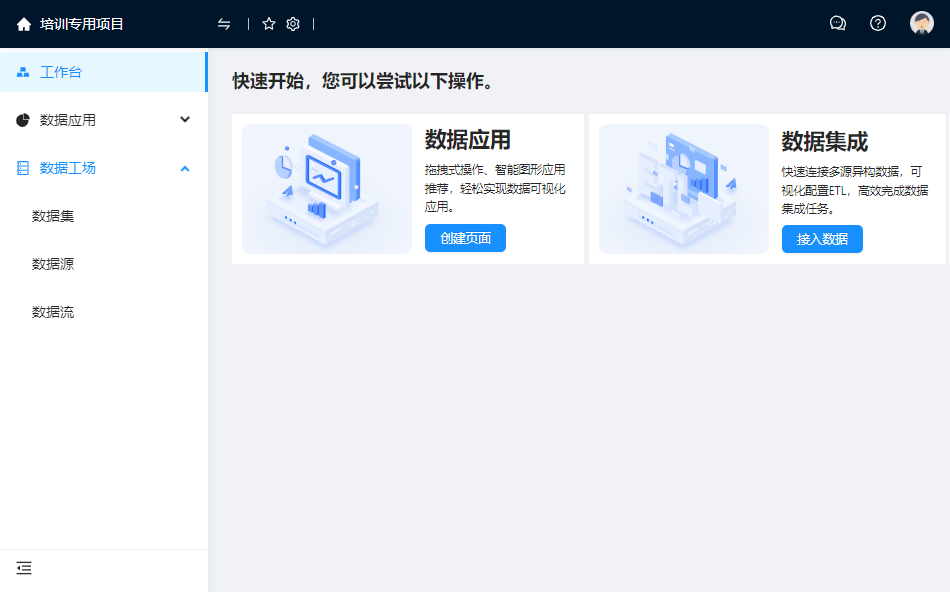Click the 工作台 workbench icon
The height and width of the screenshot is (592, 950).
[23, 72]
